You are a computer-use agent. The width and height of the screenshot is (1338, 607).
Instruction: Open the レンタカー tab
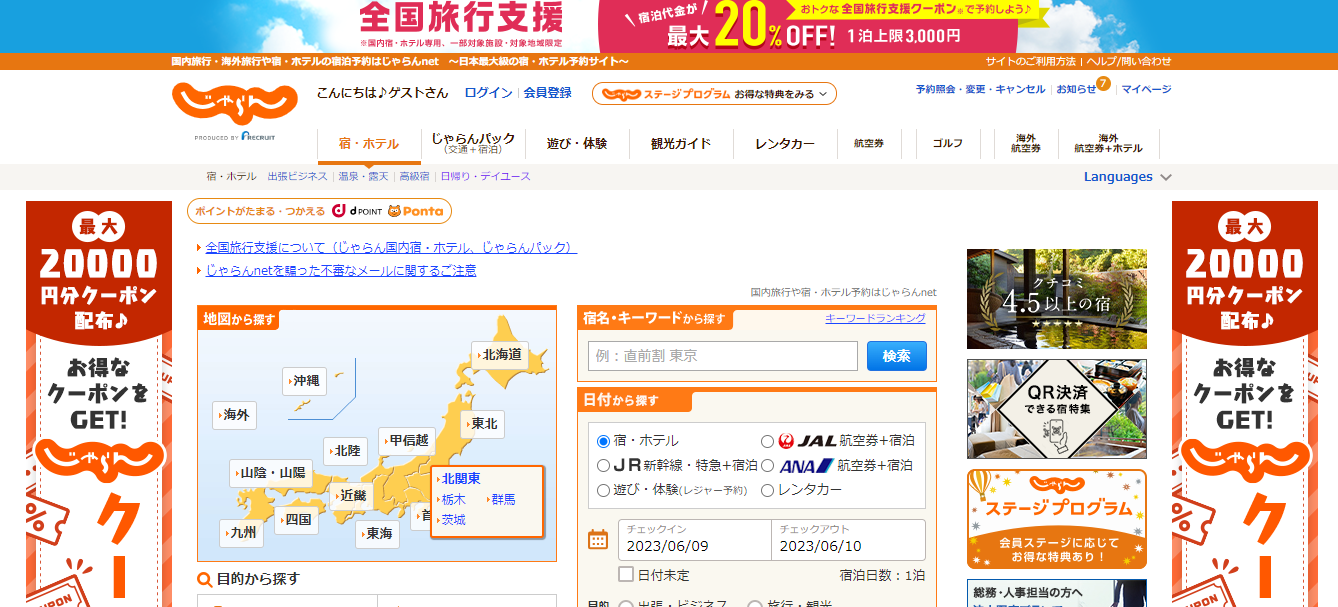(784, 144)
